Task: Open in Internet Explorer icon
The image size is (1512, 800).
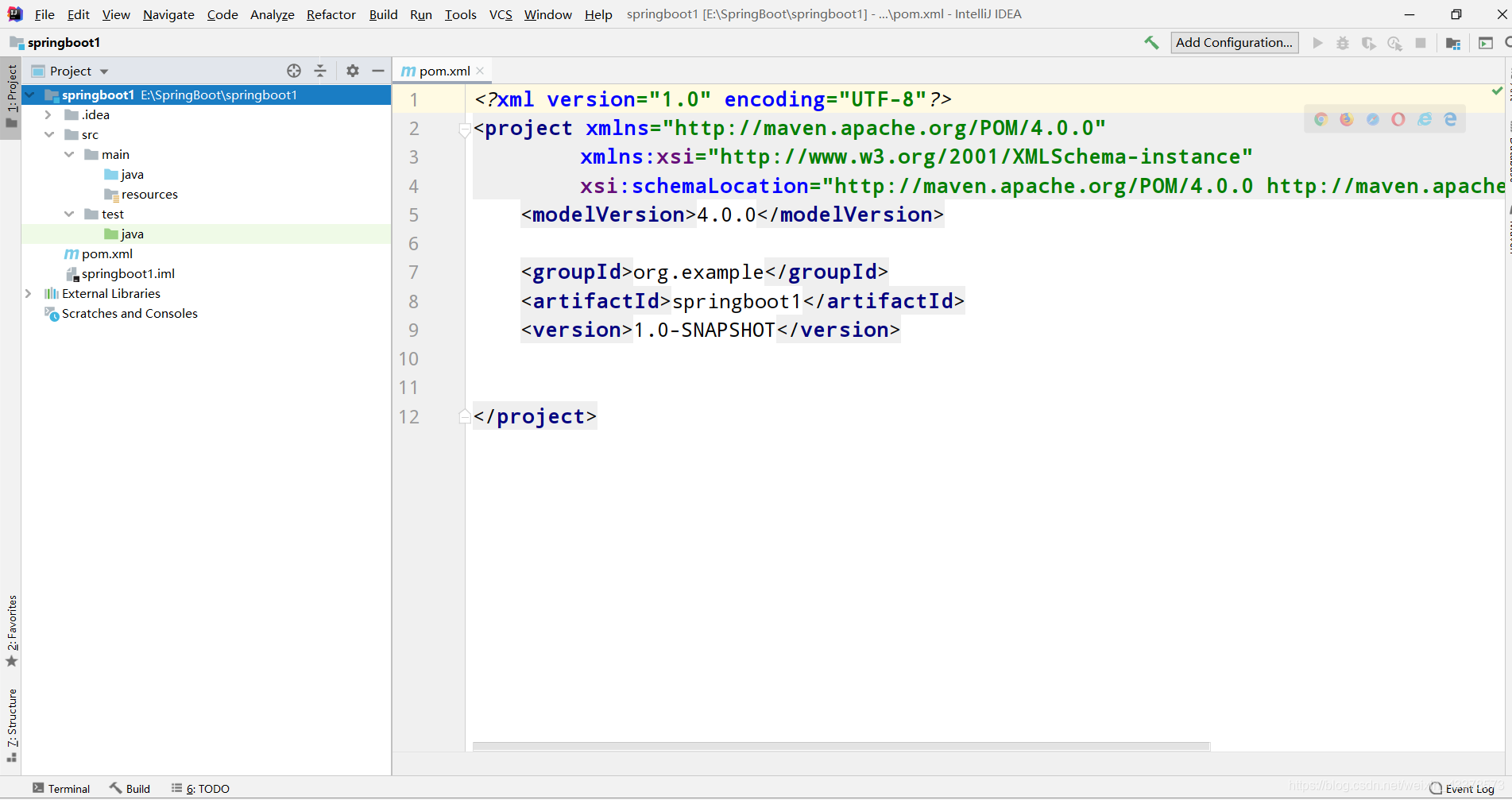Action: click(1425, 119)
